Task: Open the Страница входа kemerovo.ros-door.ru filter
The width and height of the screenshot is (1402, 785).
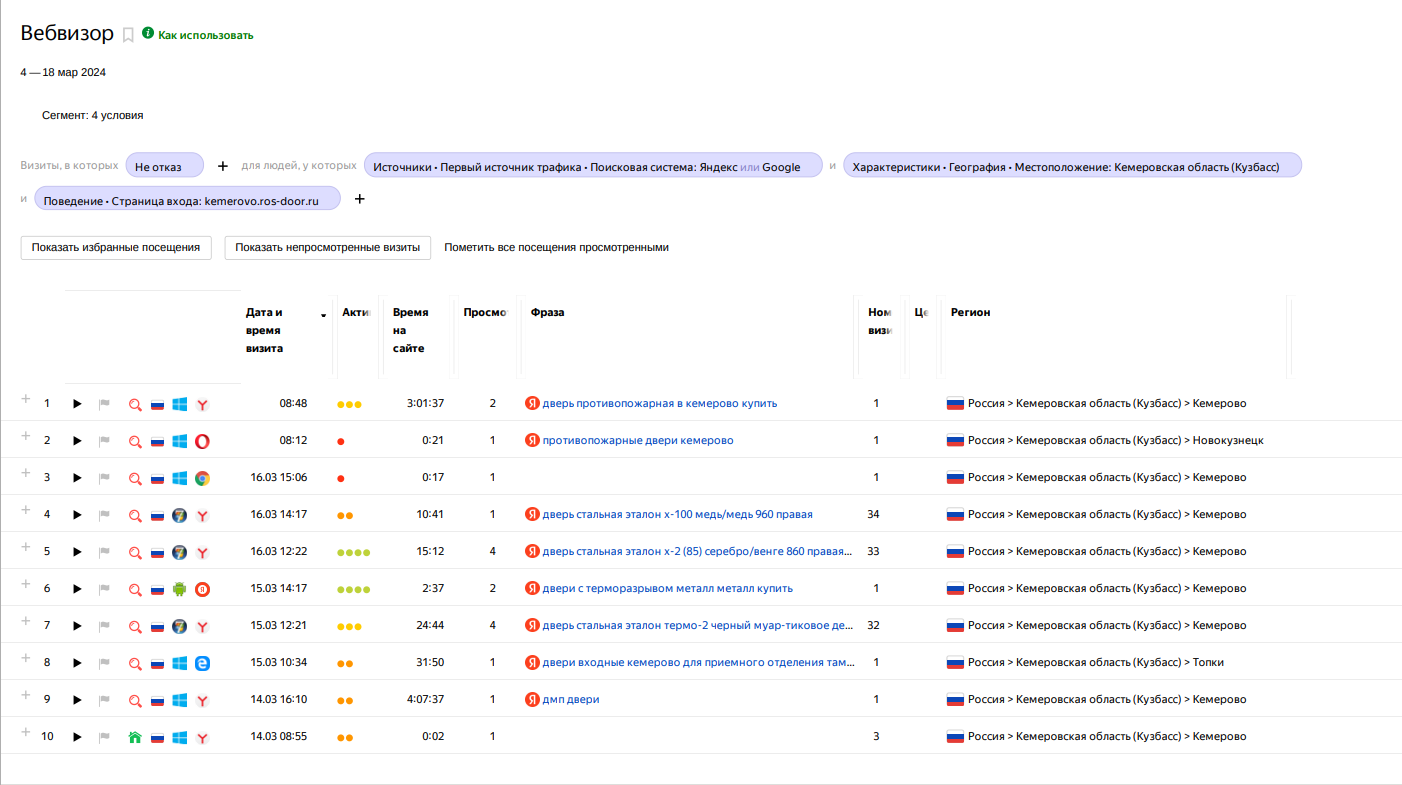Action: [x=187, y=199]
